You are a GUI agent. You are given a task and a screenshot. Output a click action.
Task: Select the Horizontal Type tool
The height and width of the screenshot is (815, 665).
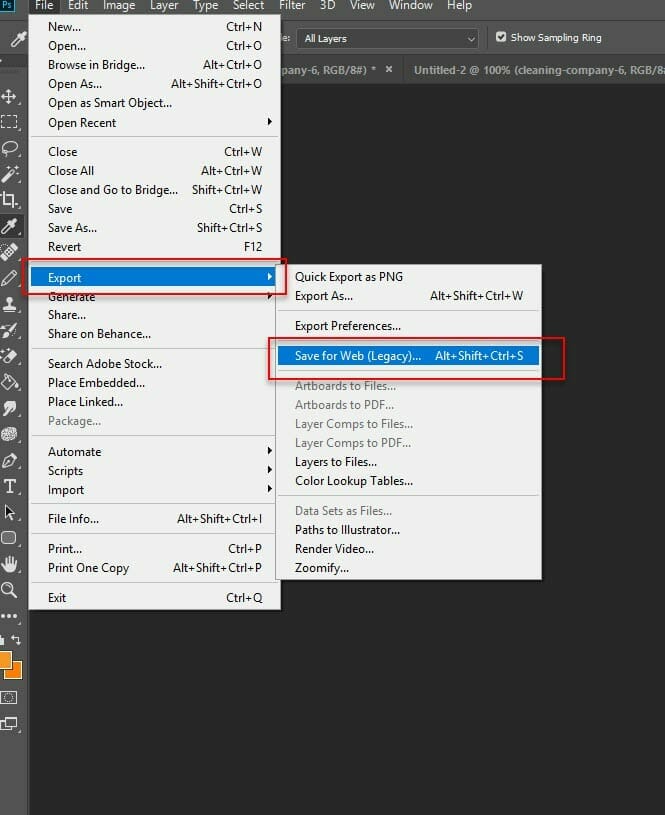tap(9, 487)
